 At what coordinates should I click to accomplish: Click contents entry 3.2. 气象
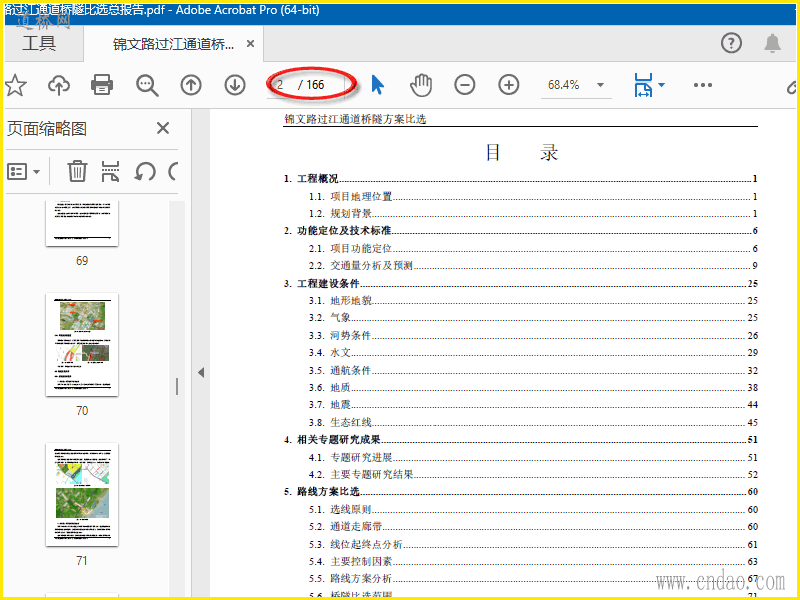click(533, 317)
